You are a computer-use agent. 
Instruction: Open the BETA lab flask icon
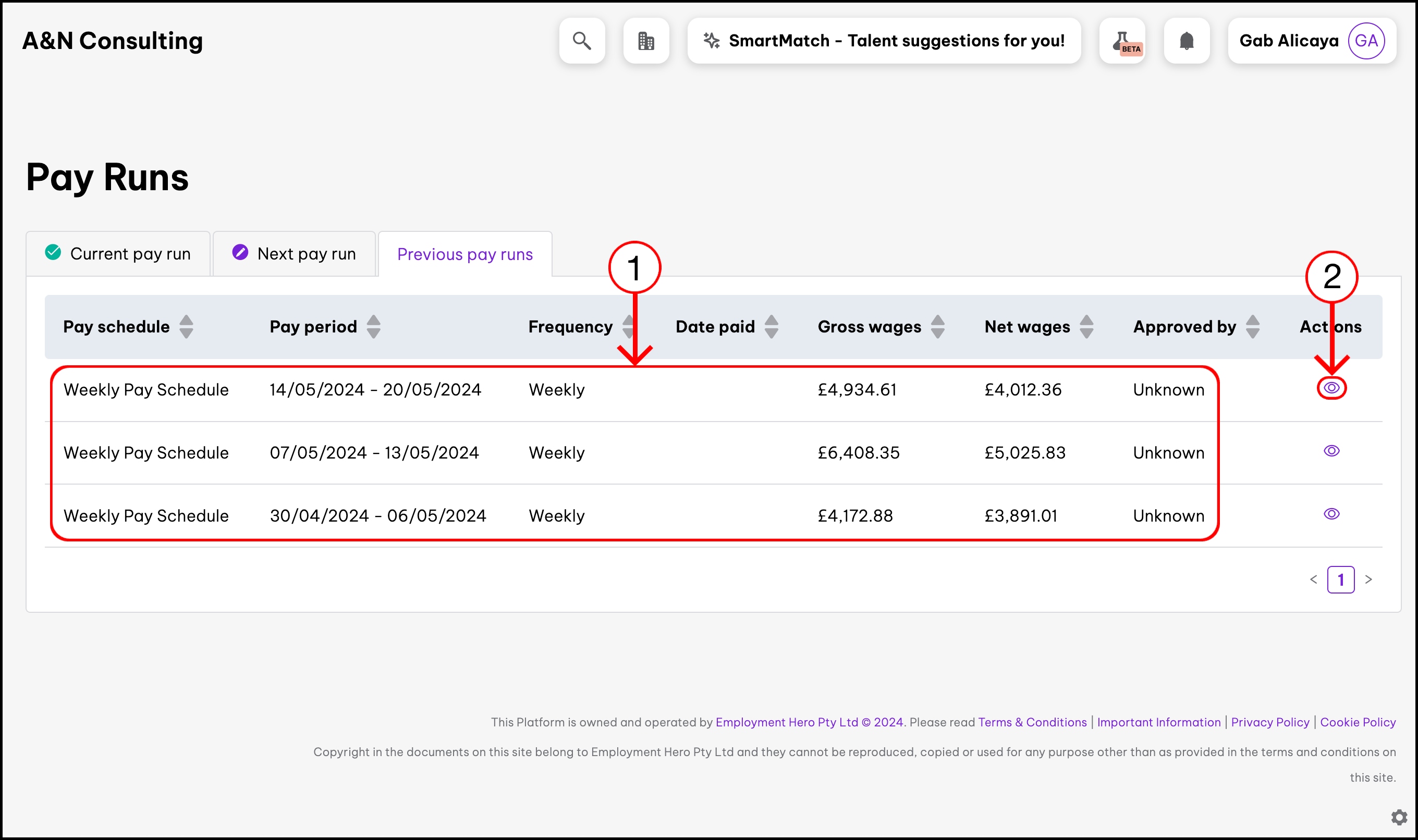[1122, 41]
